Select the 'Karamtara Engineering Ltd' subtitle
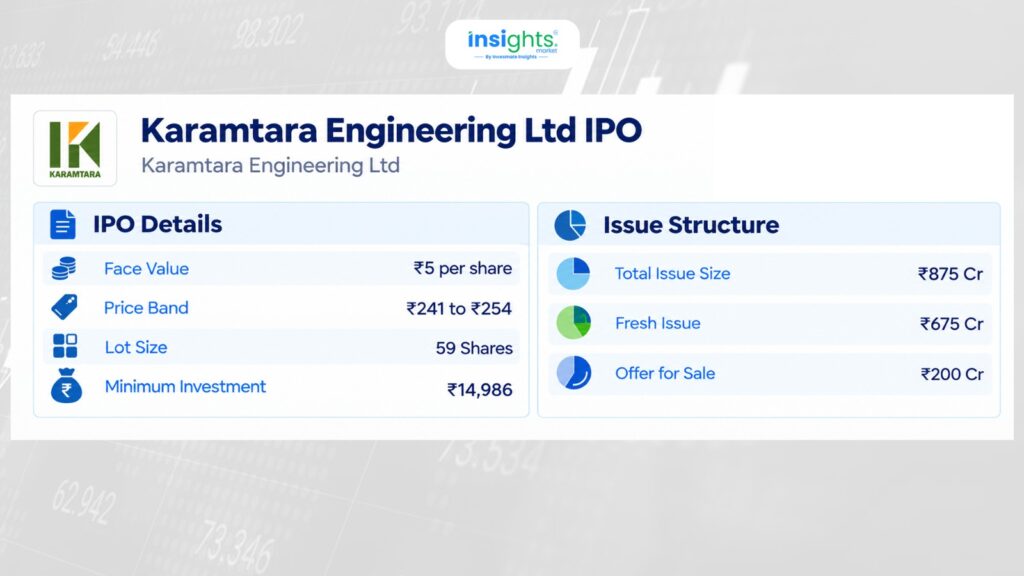This screenshot has width=1024, height=576. pyautogui.click(x=270, y=165)
